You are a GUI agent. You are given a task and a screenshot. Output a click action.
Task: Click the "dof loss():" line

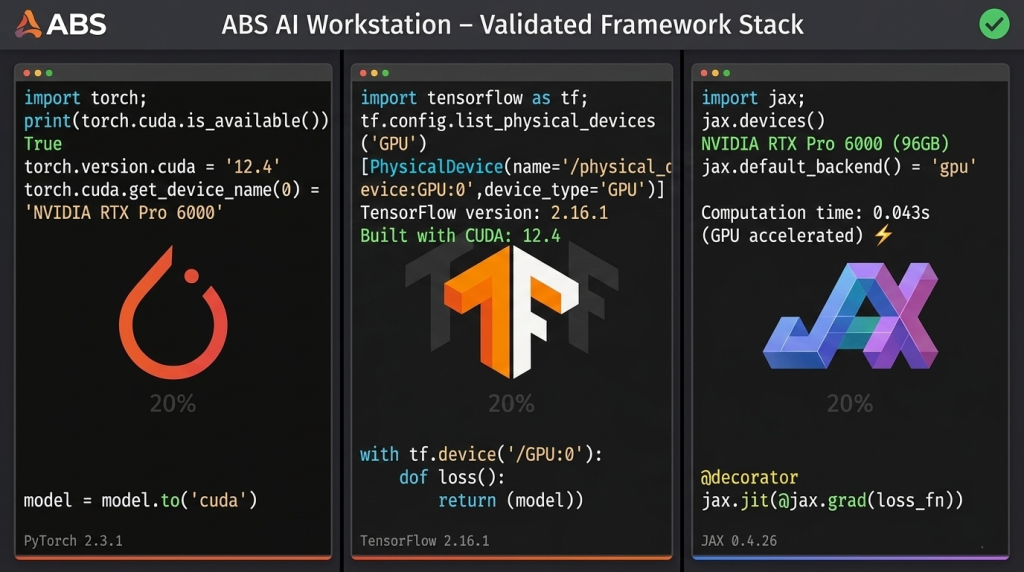pos(452,477)
